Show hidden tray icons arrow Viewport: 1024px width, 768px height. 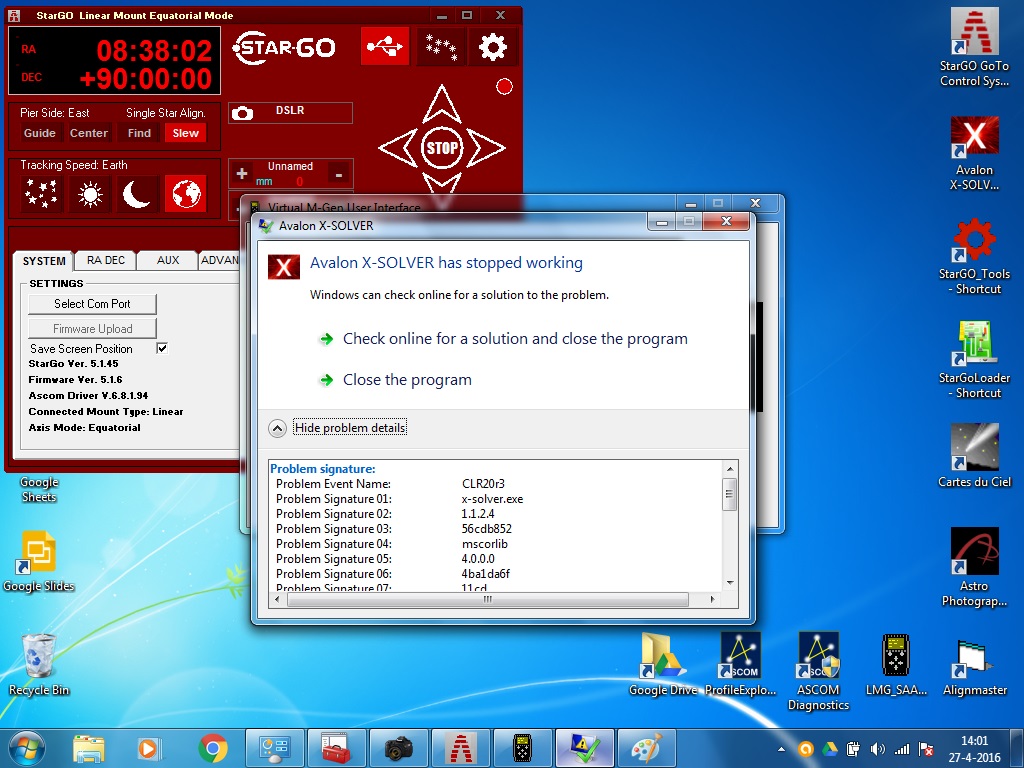(782, 749)
